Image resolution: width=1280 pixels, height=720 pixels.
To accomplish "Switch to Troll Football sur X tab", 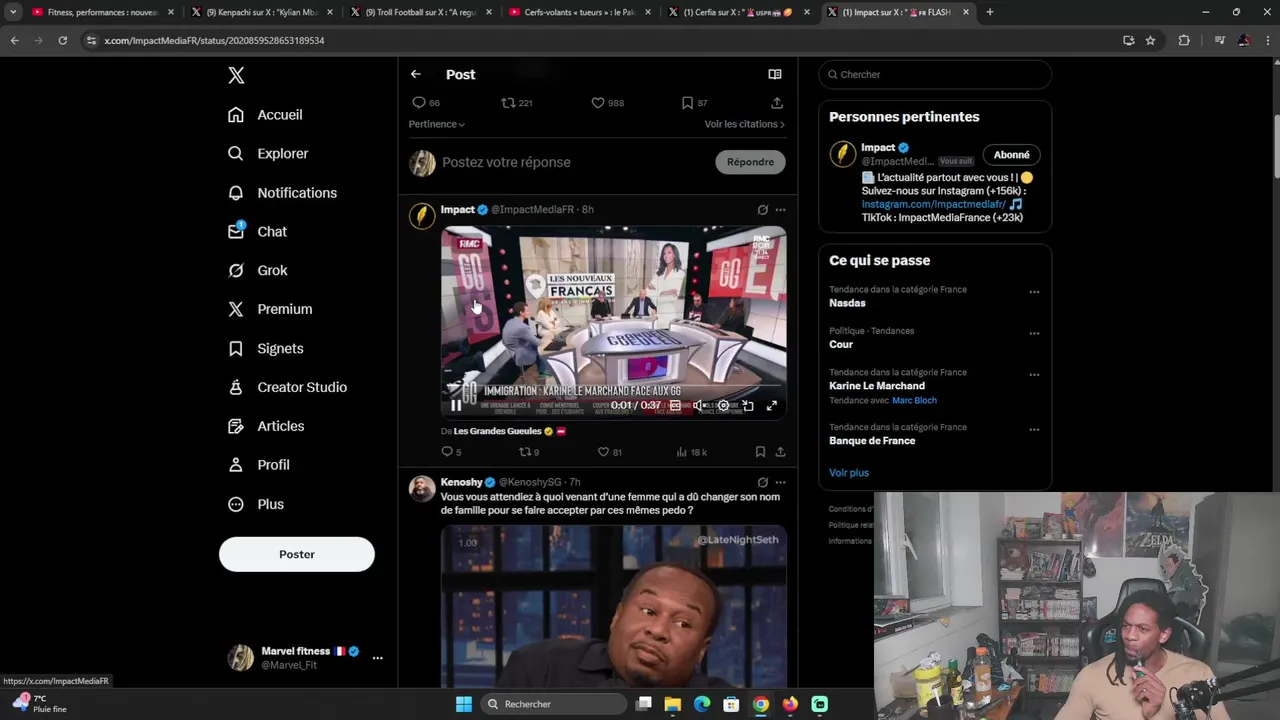I will (x=420, y=12).
